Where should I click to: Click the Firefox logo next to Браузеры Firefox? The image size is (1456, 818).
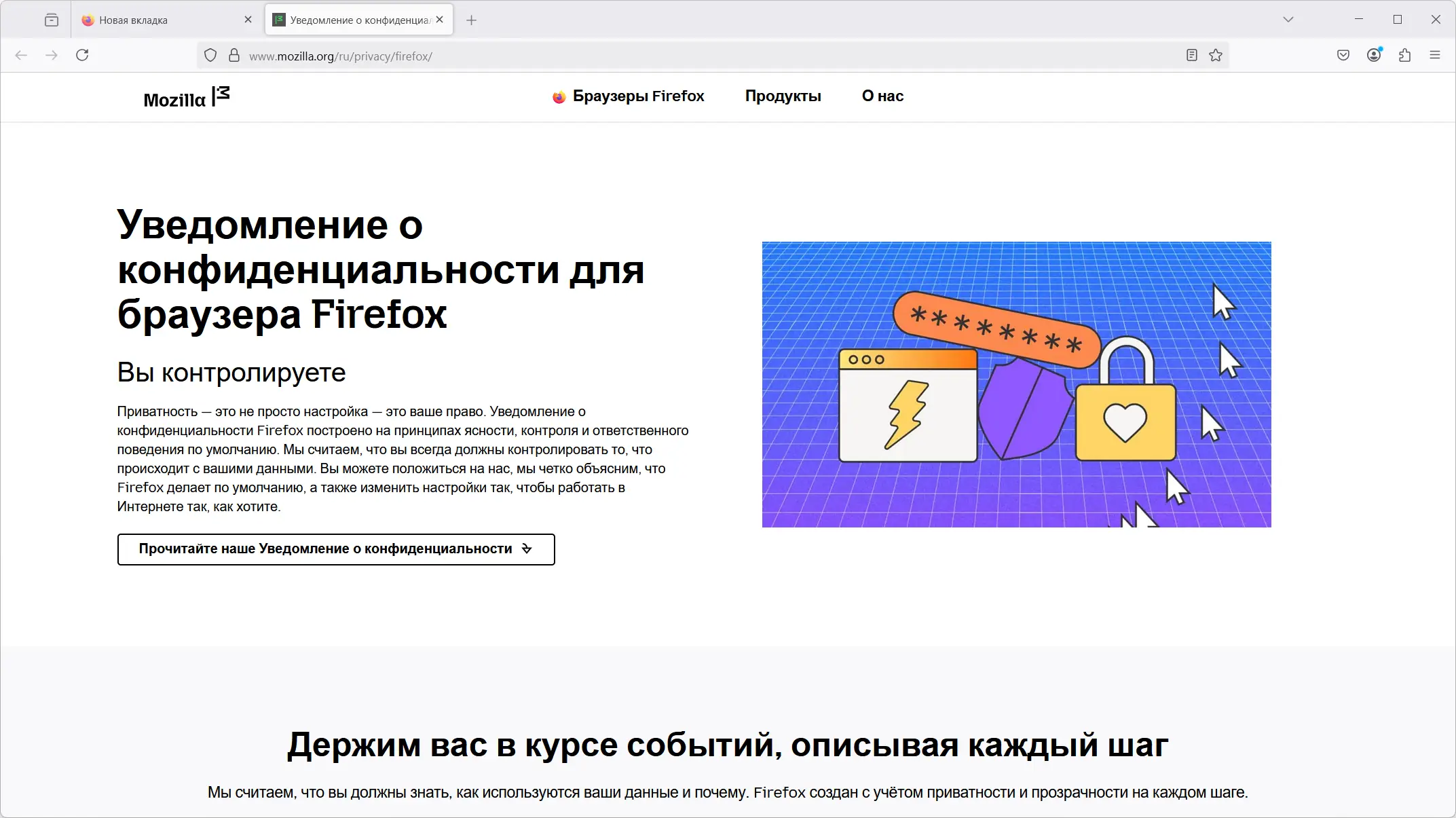tap(558, 96)
